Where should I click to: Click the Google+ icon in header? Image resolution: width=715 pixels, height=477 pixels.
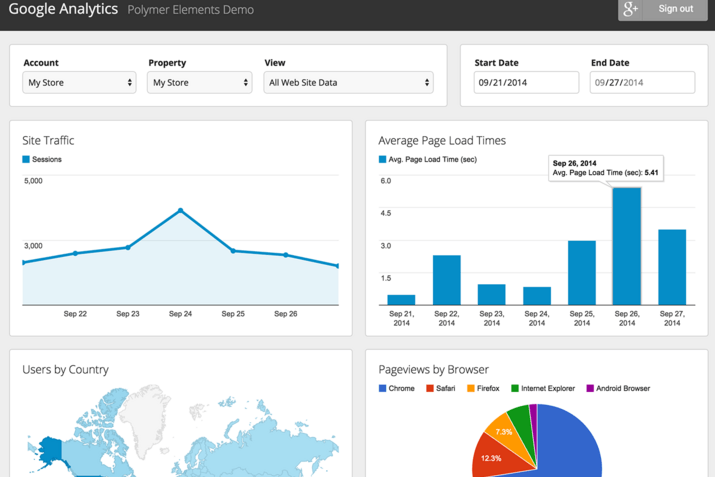click(630, 9)
